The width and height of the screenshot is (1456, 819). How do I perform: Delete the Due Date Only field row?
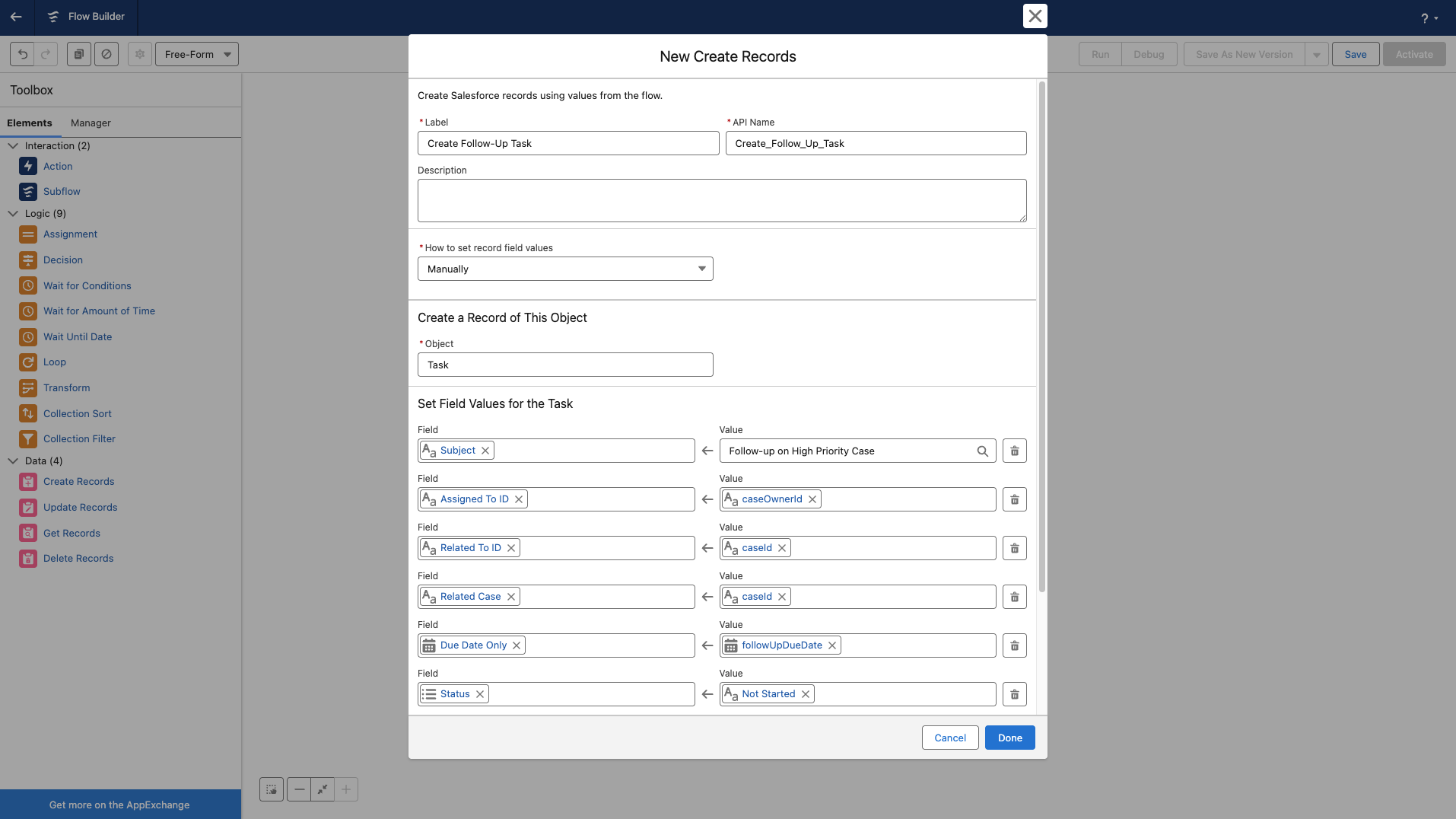1014,646
